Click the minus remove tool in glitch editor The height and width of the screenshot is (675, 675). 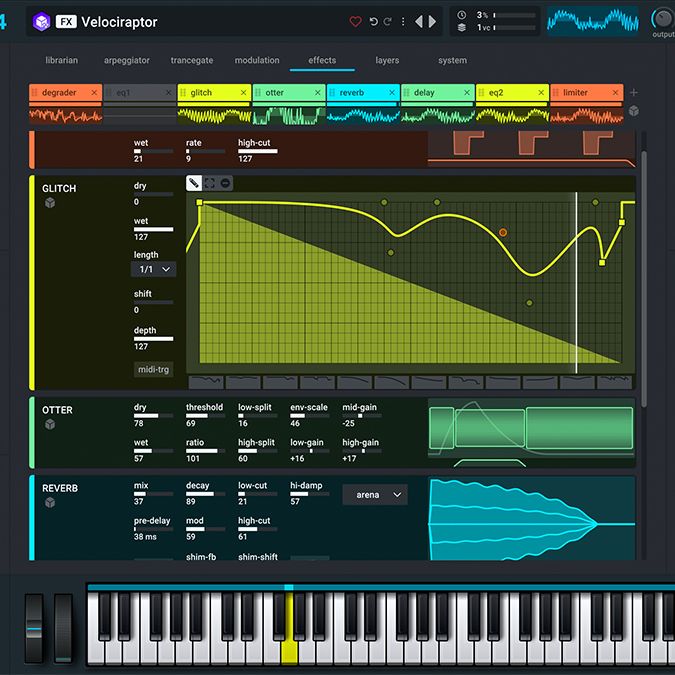coord(225,183)
